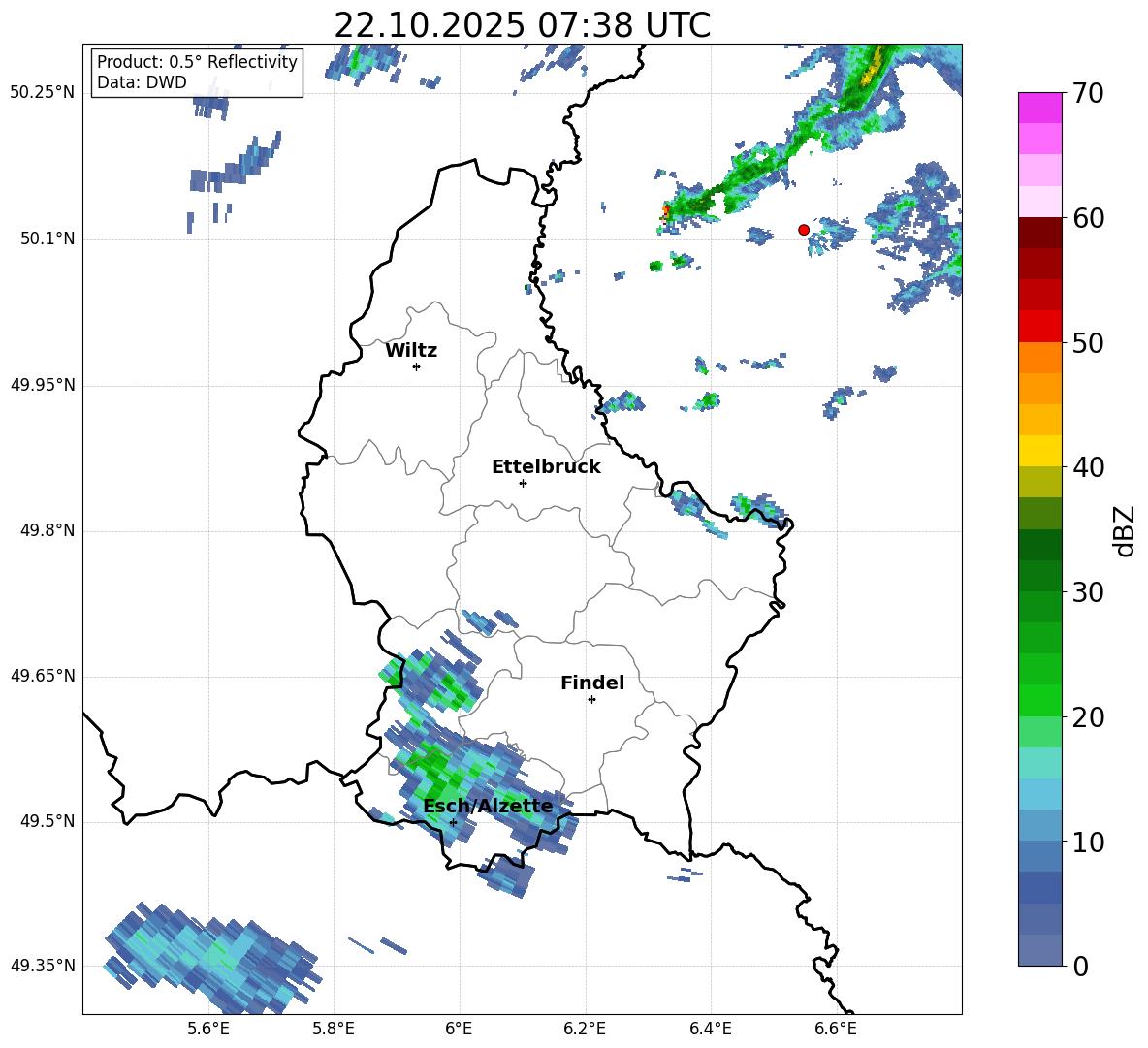
Task: Click the red dot marker on the map
Action: pos(803,230)
